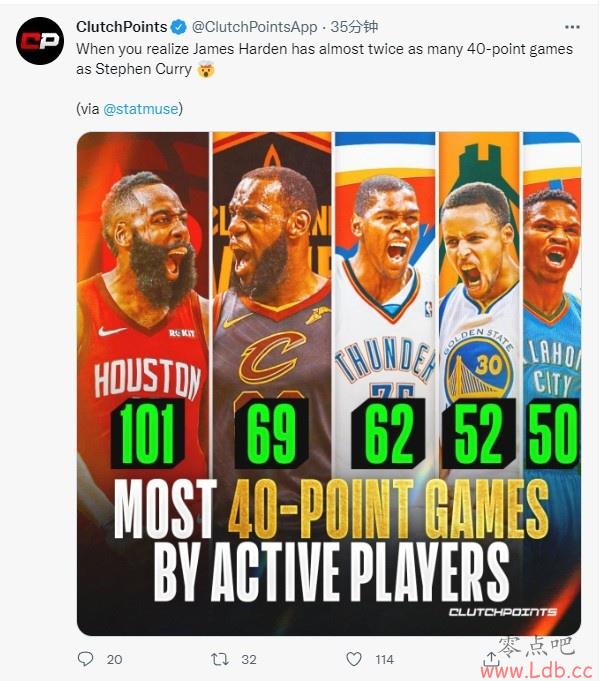Click the retweet arrows icon

pyautogui.click(x=219, y=659)
